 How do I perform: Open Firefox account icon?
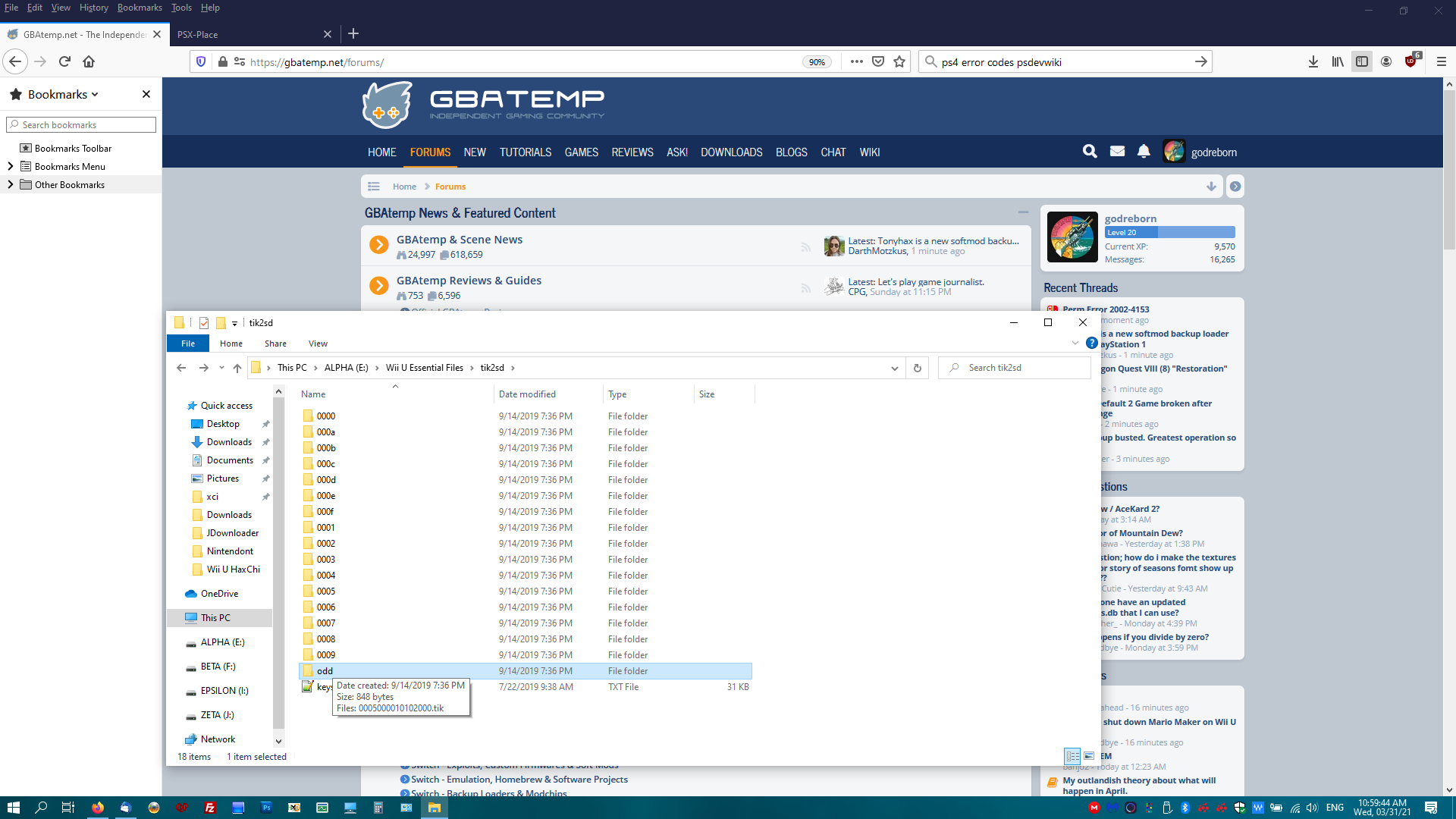pos(1386,61)
